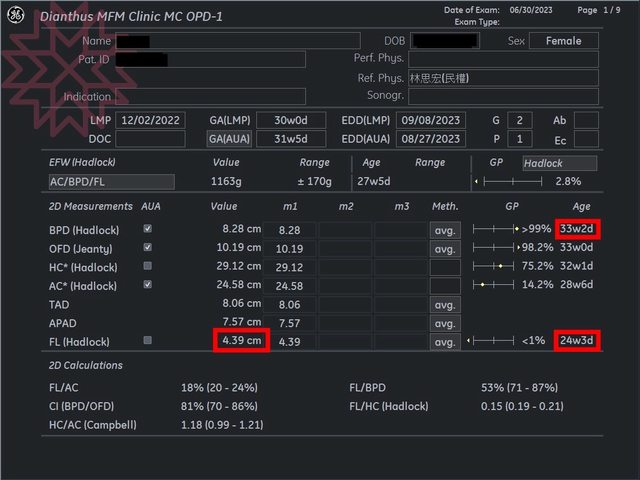Image resolution: width=640 pixels, height=480 pixels.
Task: Open the Sex field showing Female
Action: [x=563, y=41]
